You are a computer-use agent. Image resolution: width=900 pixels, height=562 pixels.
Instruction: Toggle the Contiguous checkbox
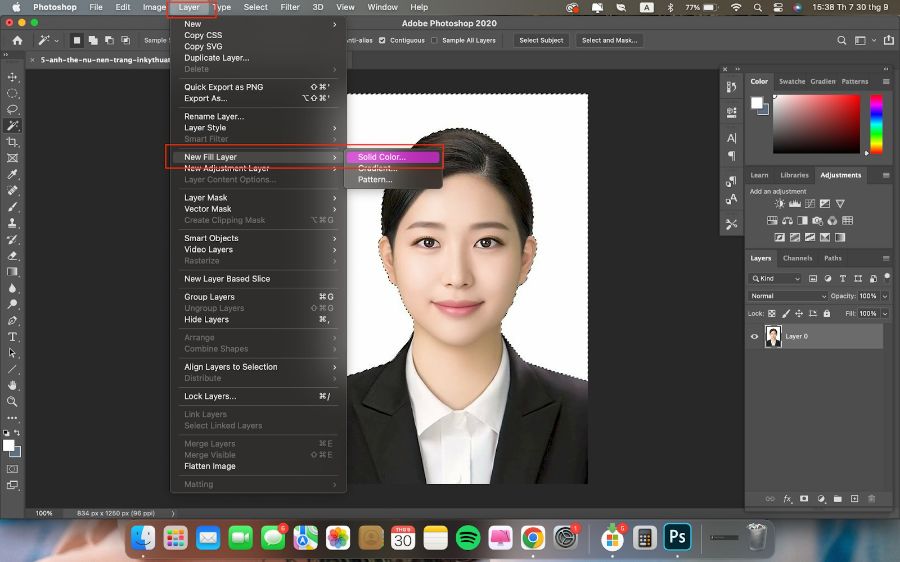(382, 40)
